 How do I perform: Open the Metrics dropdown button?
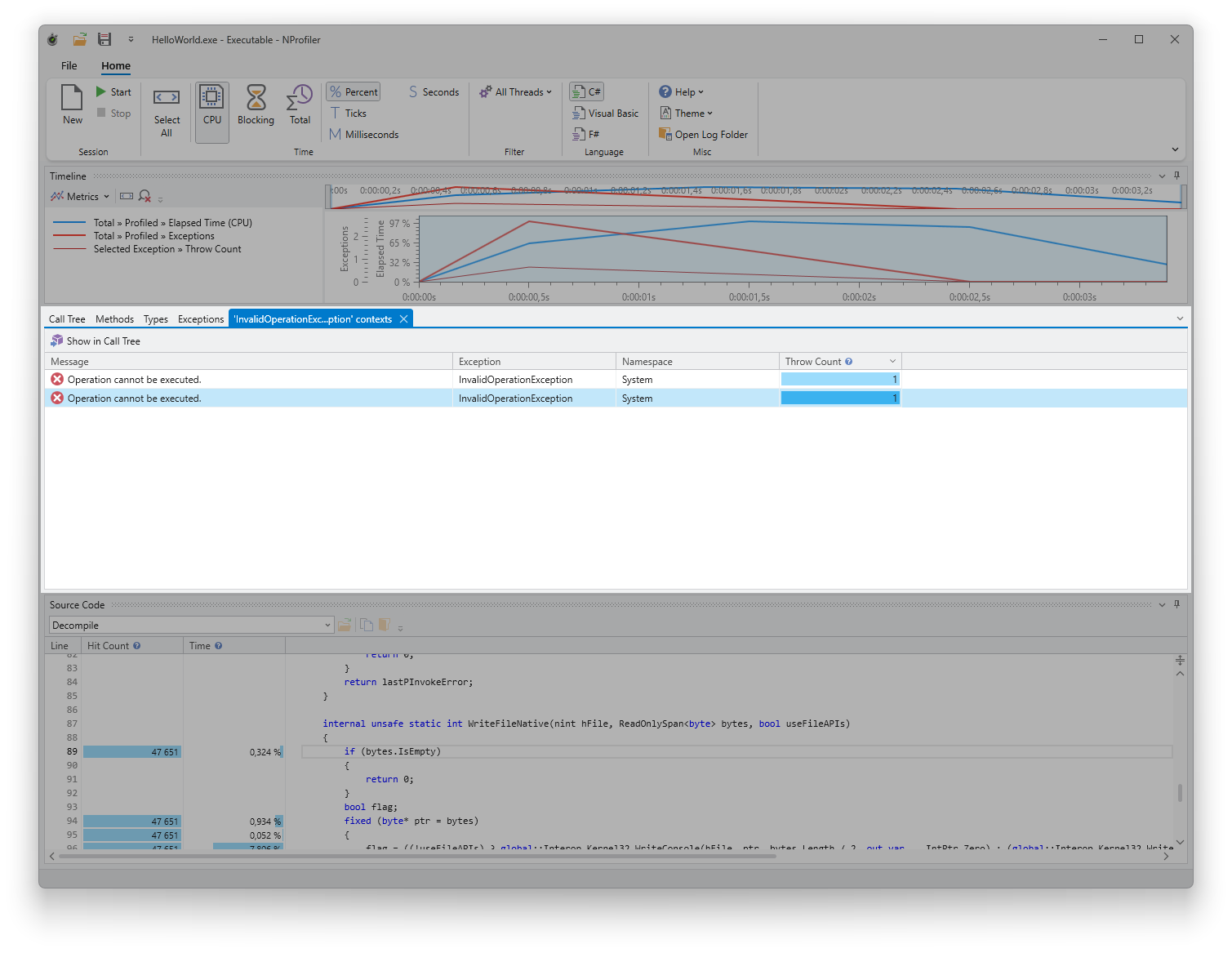tap(80, 197)
